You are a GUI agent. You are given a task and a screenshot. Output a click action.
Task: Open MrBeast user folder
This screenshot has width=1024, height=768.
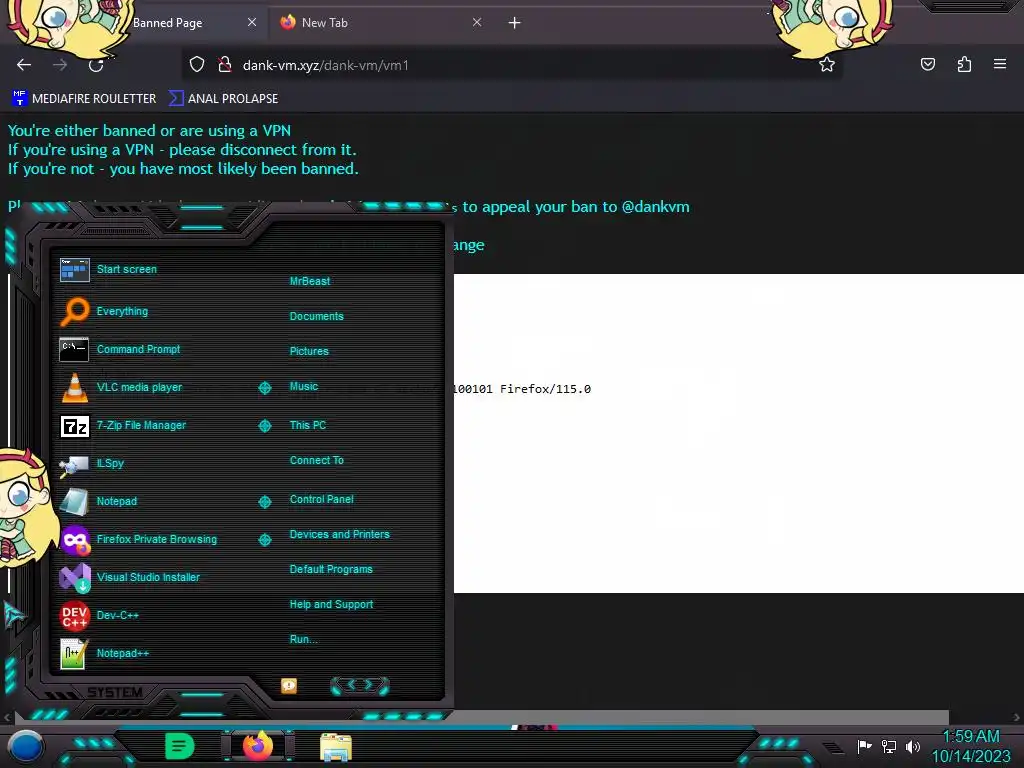[x=310, y=281]
